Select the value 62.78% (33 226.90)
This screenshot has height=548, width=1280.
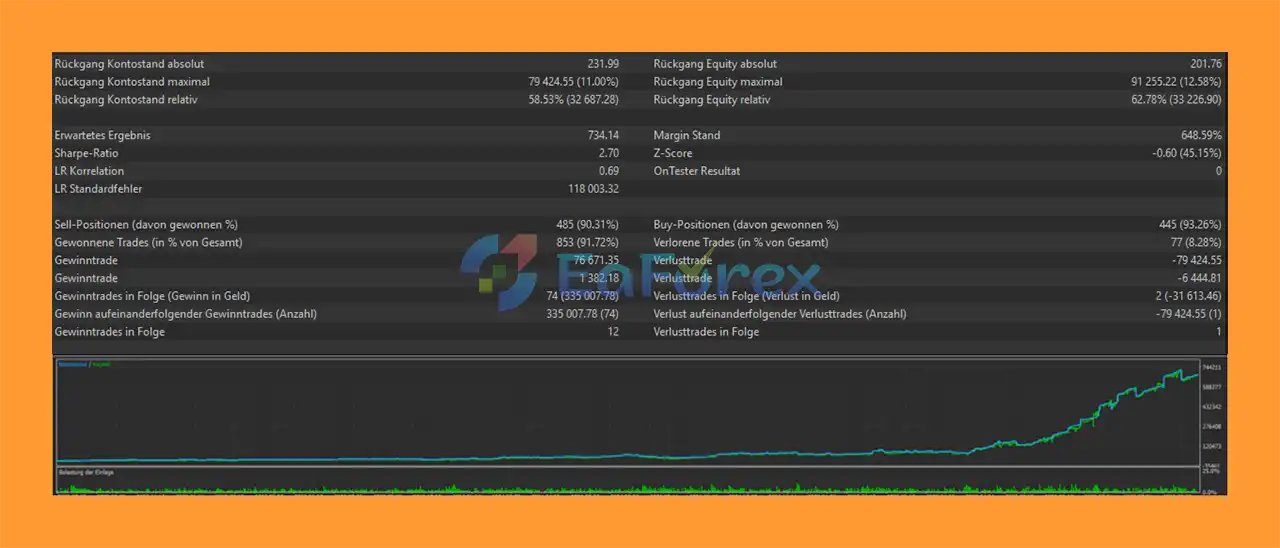1176,100
